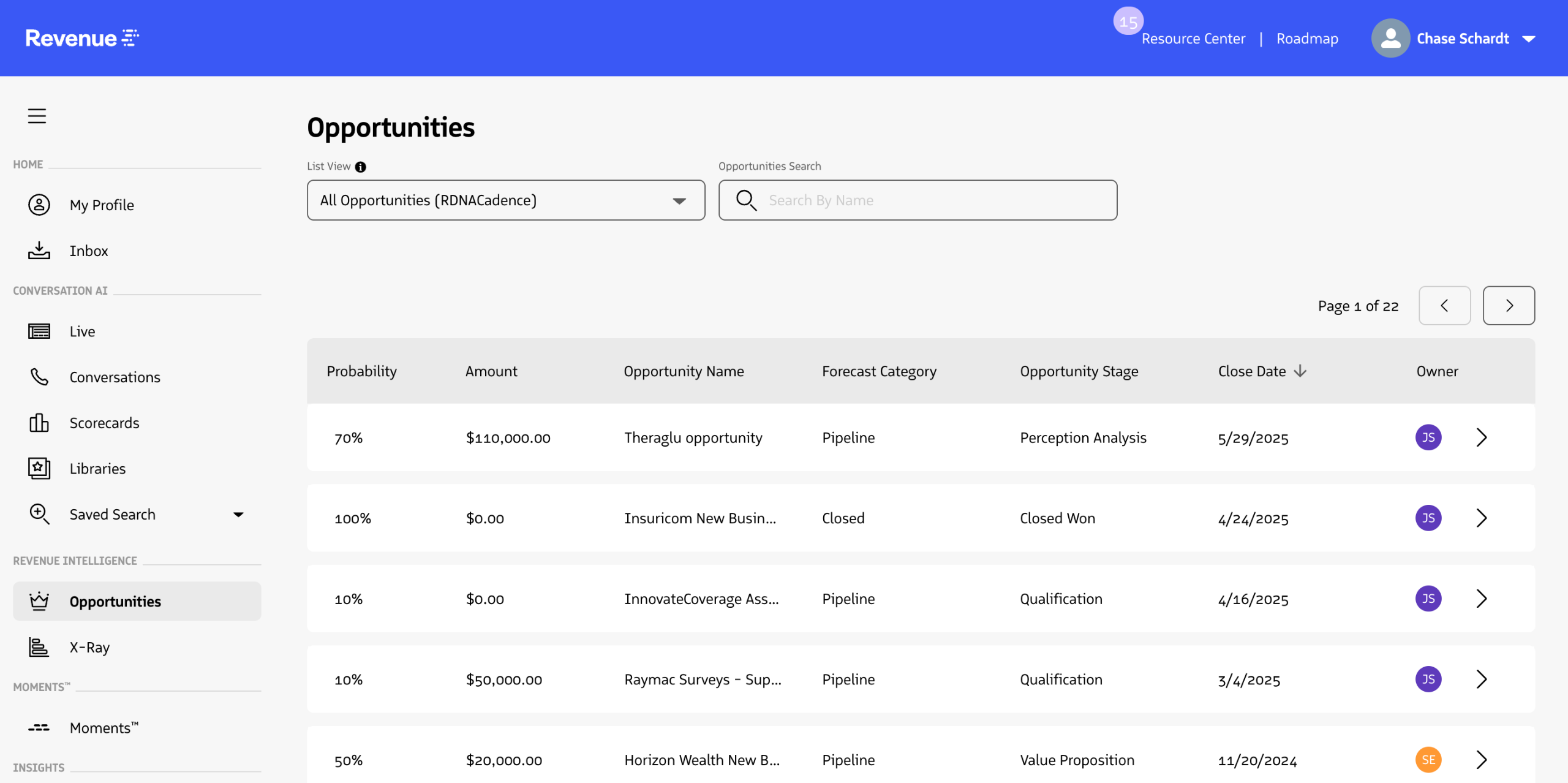Go to X-Ray in Revenue Intelligence

pyautogui.click(x=89, y=647)
